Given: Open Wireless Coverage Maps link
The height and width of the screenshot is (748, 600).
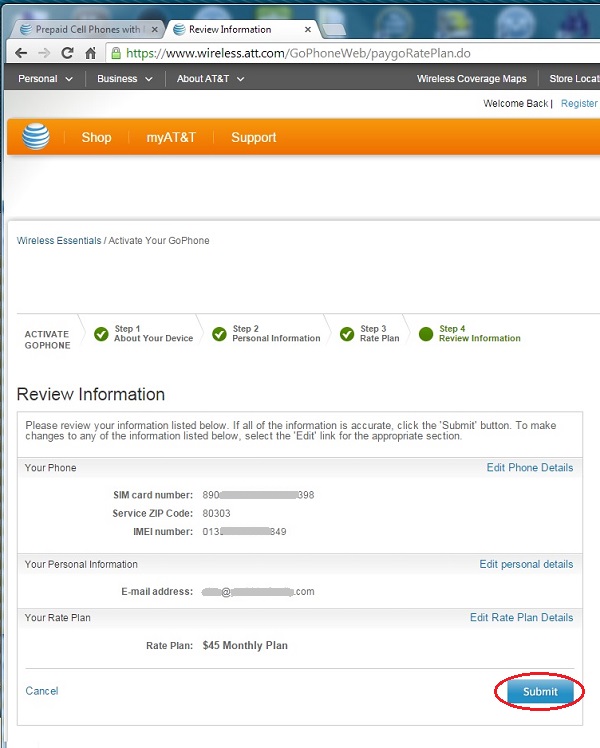Looking at the screenshot, I should click(x=472, y=79).
